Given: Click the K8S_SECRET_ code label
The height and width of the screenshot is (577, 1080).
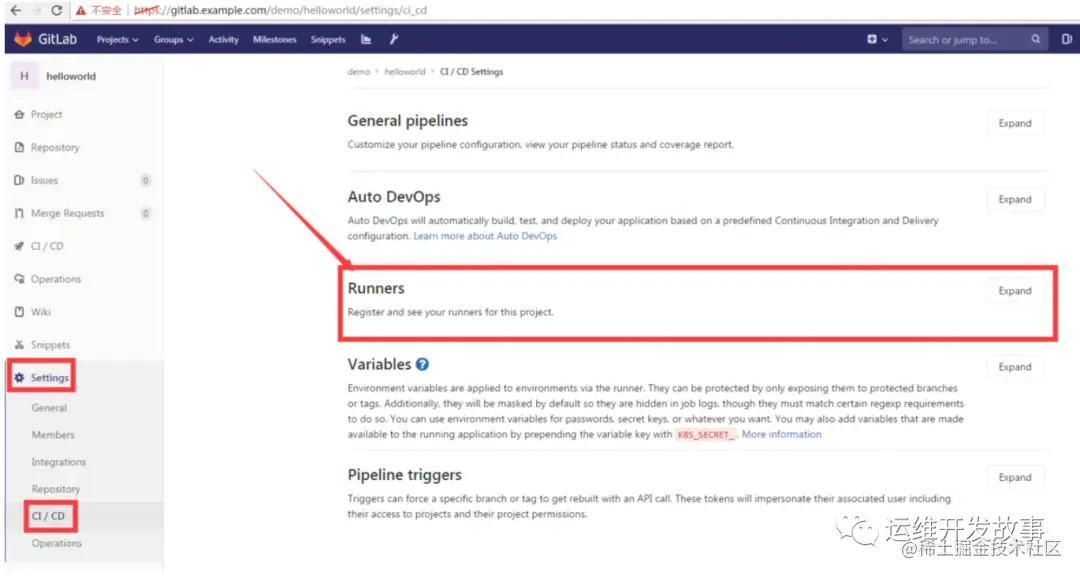Looking at the screenshot, I should click(x=705, y=435).
